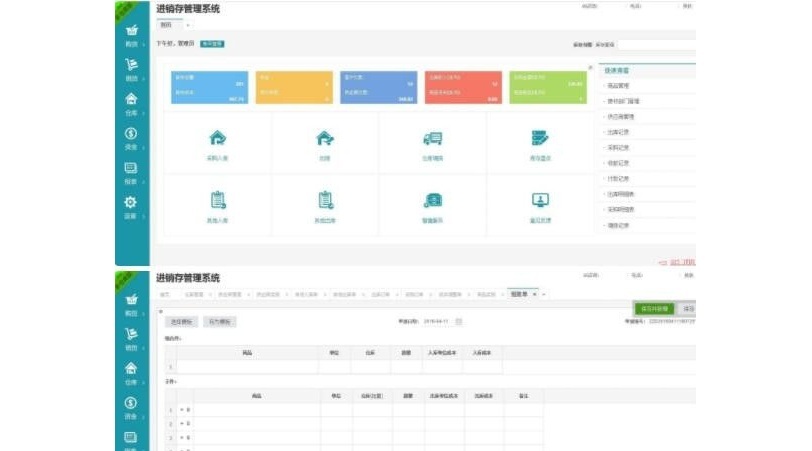Click the 商品 column header of the sub-items table
Screen dimensions: 812x451
pos(256,396)
